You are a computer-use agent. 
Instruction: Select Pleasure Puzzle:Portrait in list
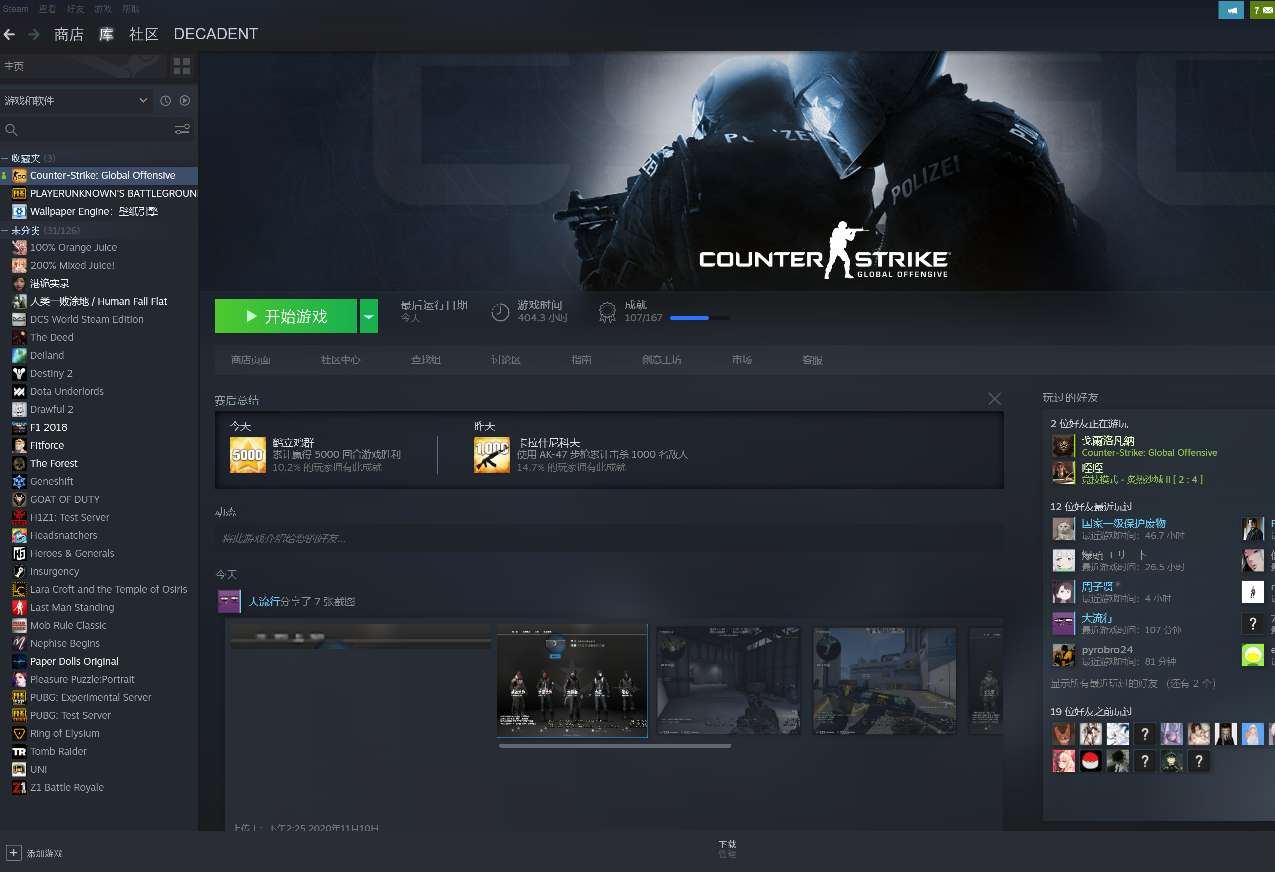(82, 679)
